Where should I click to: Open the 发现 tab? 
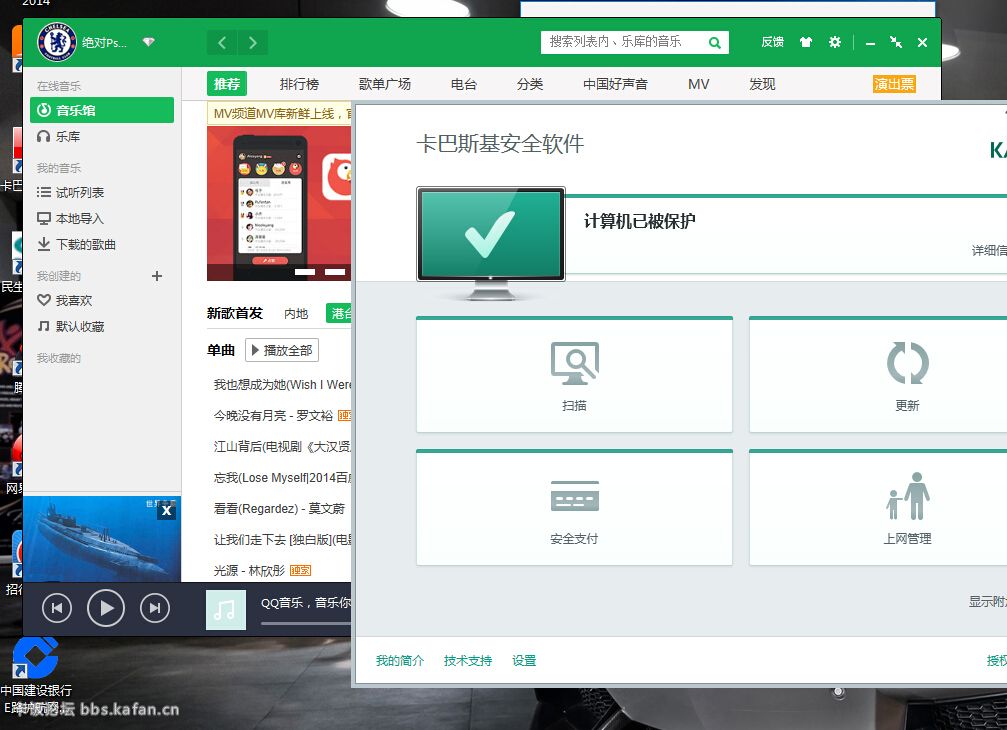(762, 84)
